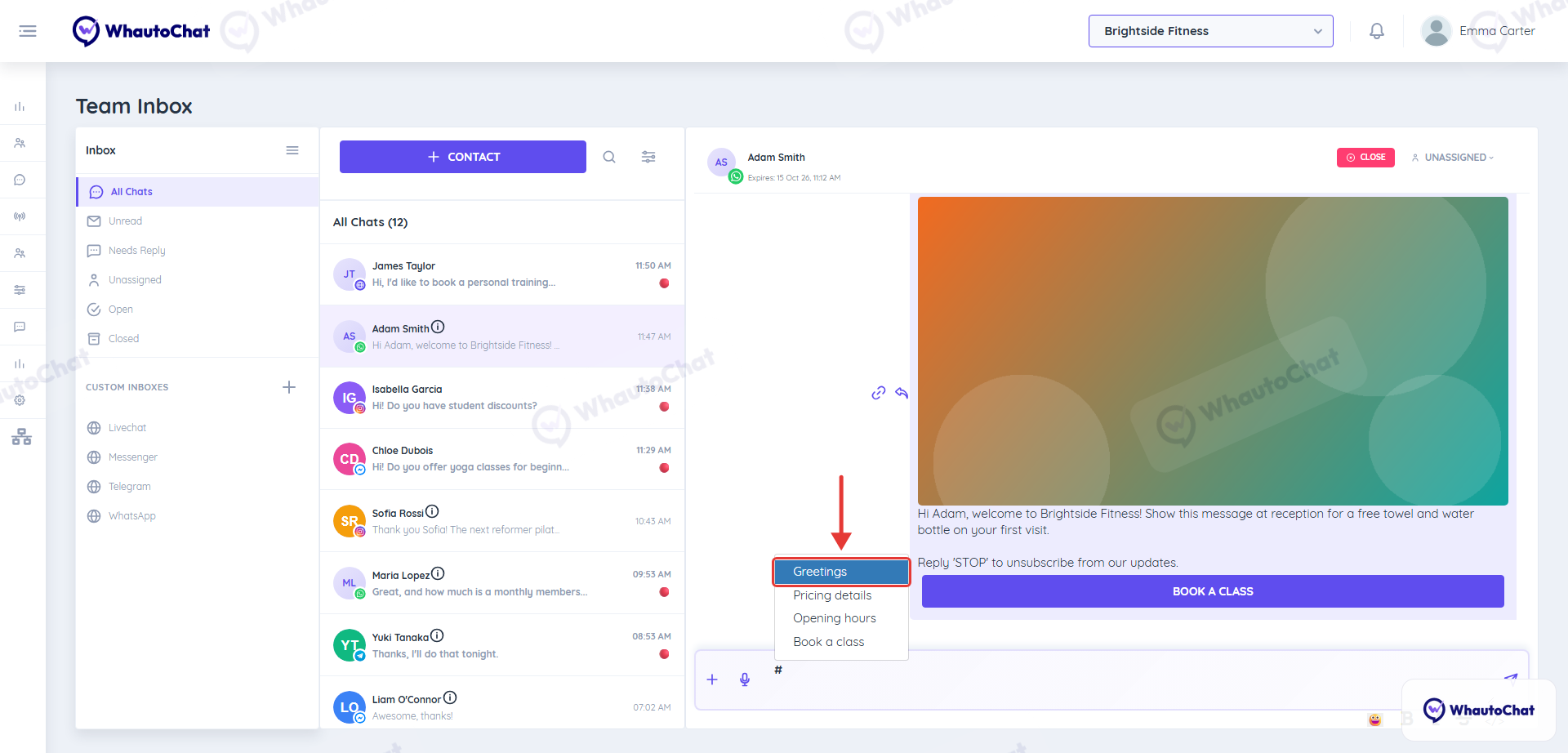1568x753 pixels.
Task: Add a custom inbox with plus icon
Action: pyautogui.click(x=289, y=387)
